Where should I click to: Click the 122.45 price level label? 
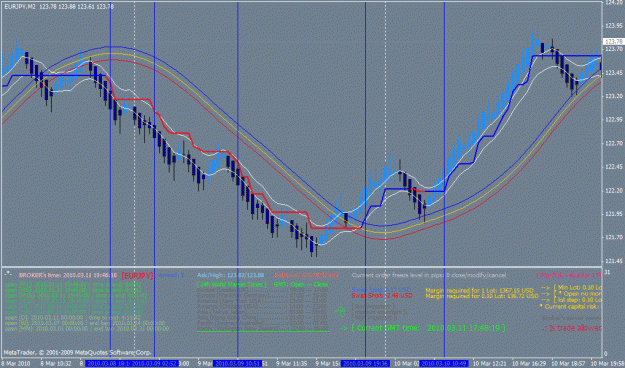(614, 167)
